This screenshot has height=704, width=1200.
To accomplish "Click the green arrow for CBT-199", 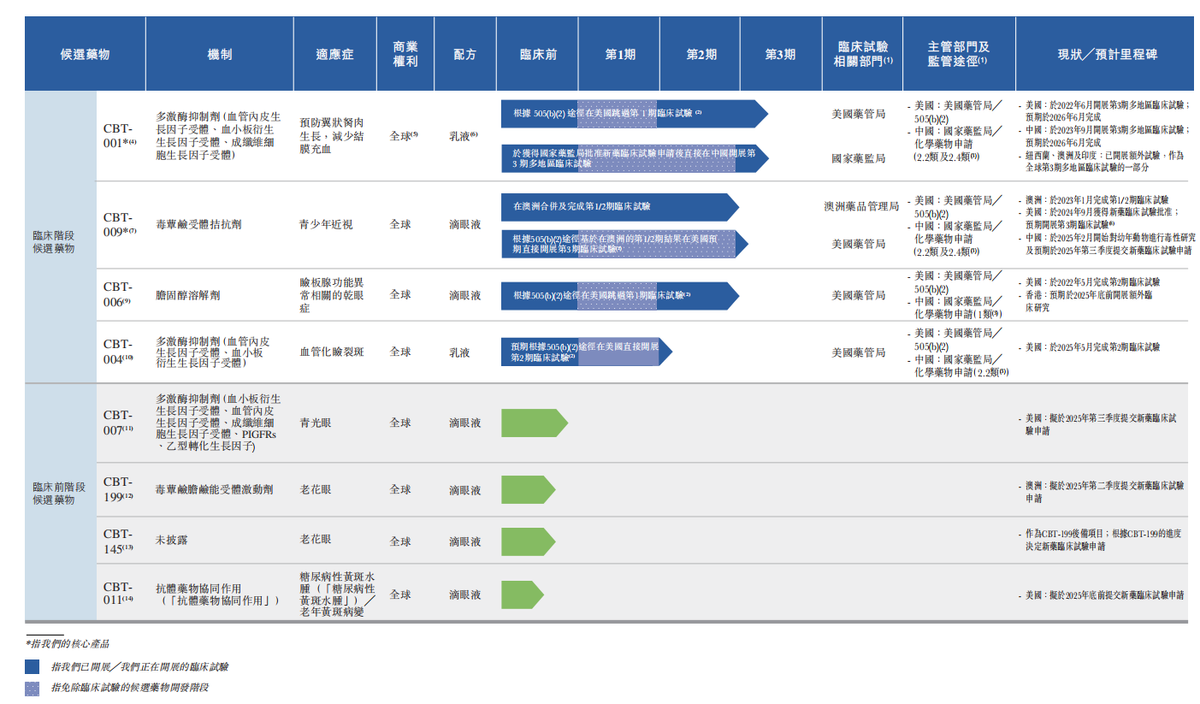I will click(x=528, y=489).
